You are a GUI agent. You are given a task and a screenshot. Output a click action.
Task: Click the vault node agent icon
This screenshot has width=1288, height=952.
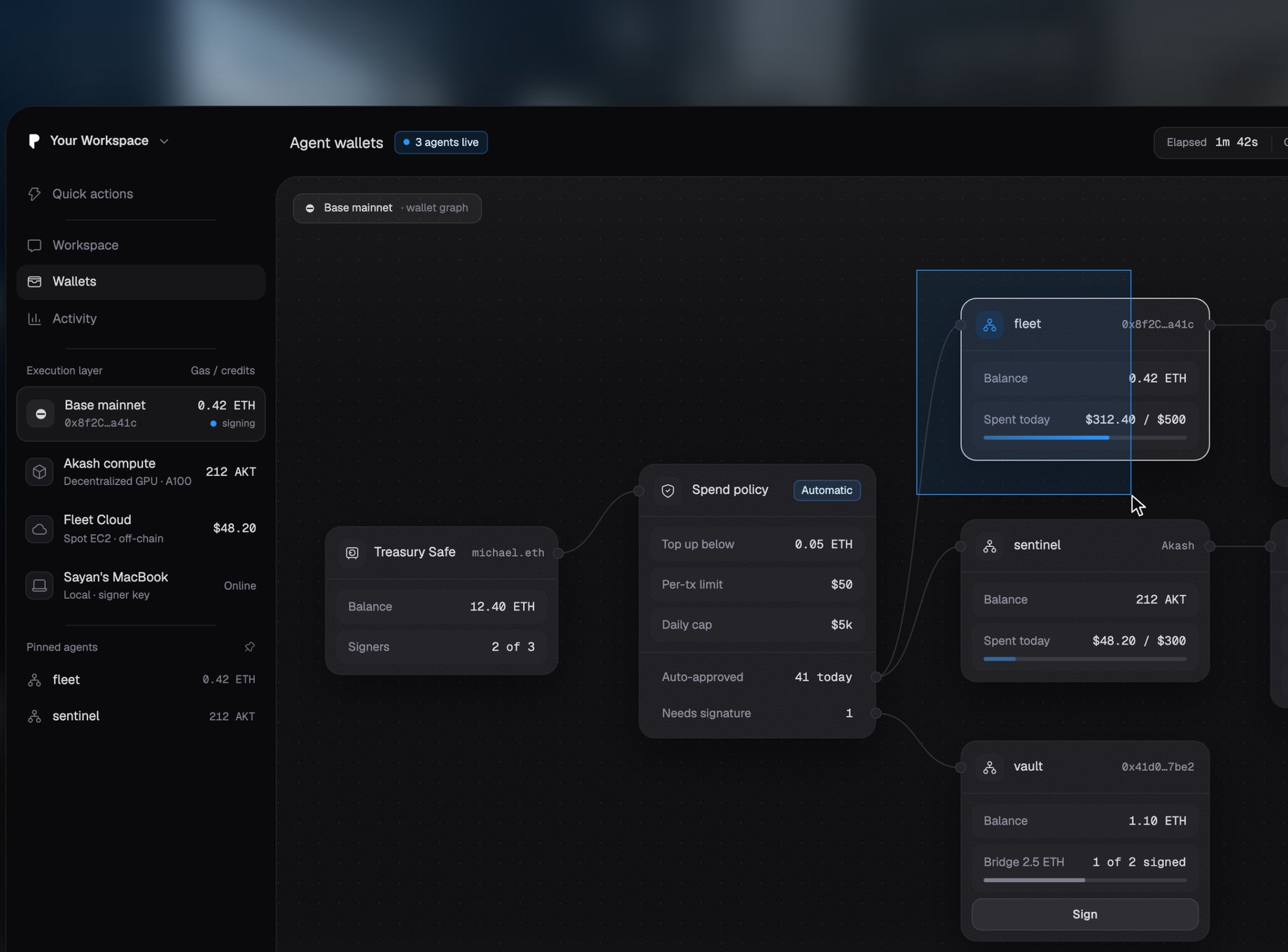click(x=990, y=767)
